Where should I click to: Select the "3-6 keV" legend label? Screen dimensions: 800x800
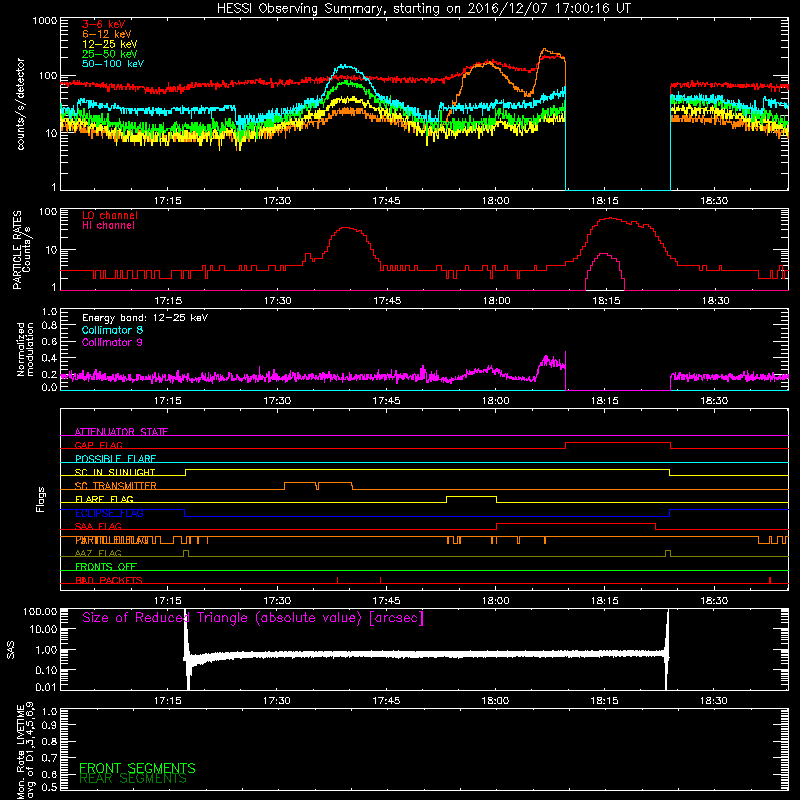click(x=104, y=24)
